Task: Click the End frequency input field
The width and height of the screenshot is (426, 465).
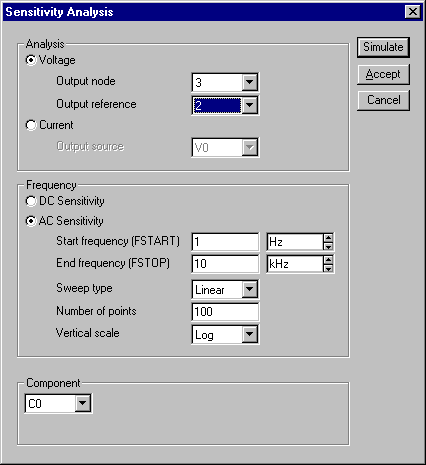Action: pos(225,264)
